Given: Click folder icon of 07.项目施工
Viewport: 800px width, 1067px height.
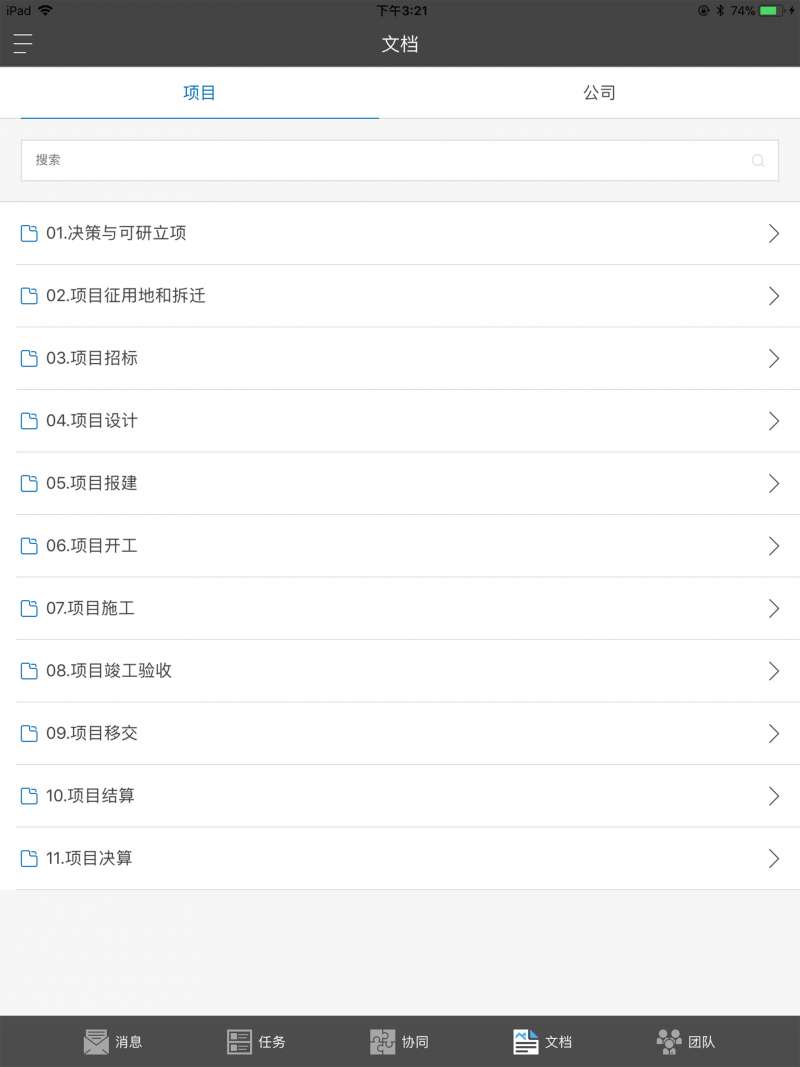Looking at the screenshot, I should tap(29, 608).
